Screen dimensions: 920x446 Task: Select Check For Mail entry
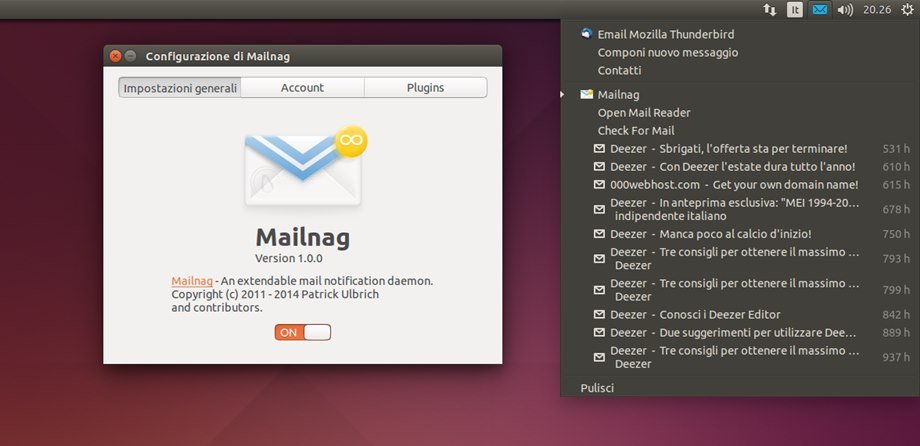pos(635,131)
